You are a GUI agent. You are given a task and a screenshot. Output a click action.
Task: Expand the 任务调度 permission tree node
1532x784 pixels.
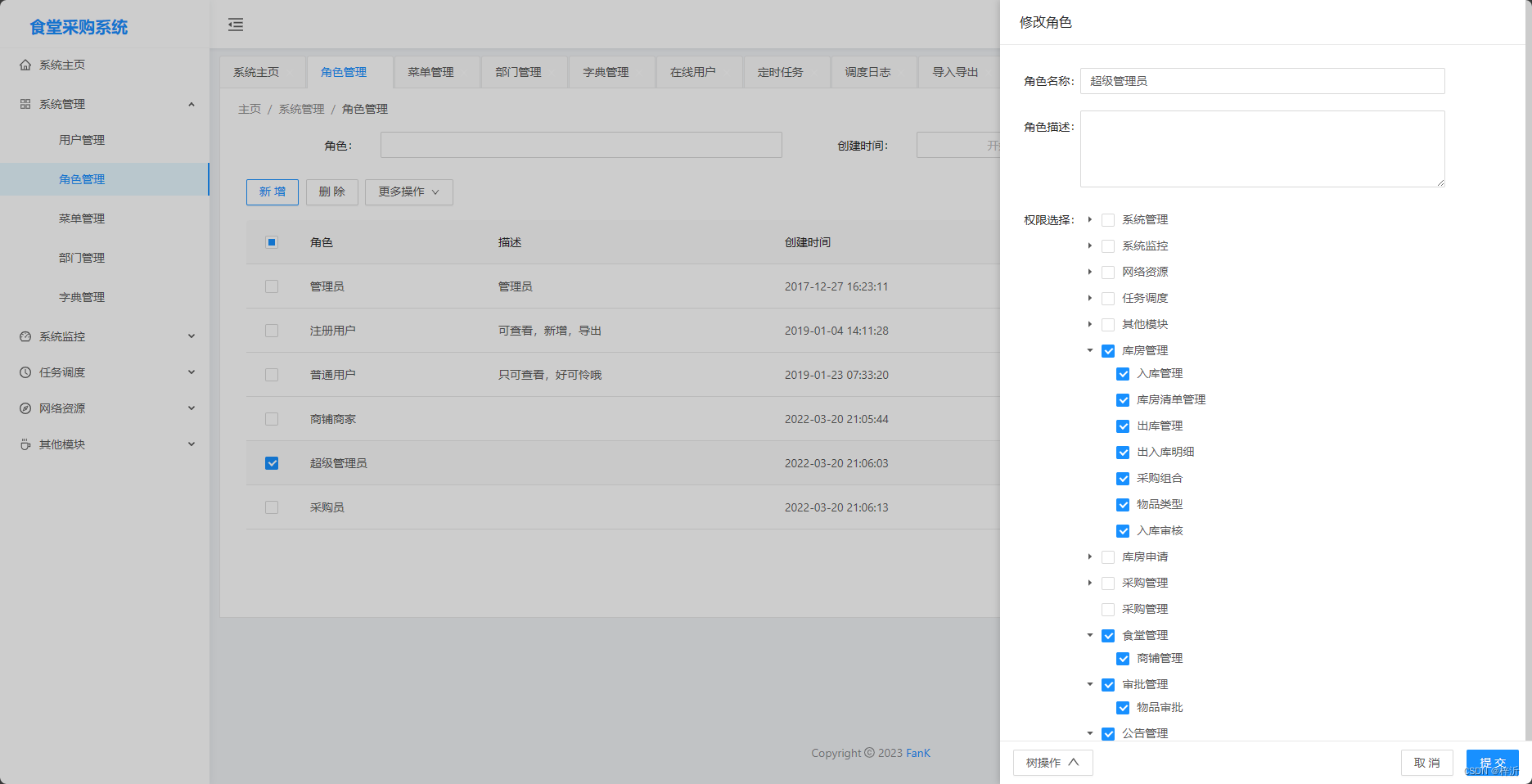(x=1090, y=298)
